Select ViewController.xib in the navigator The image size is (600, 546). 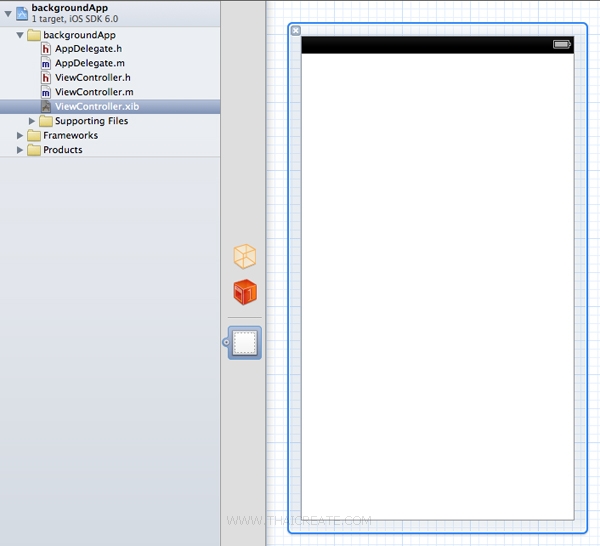click(110, 107)
